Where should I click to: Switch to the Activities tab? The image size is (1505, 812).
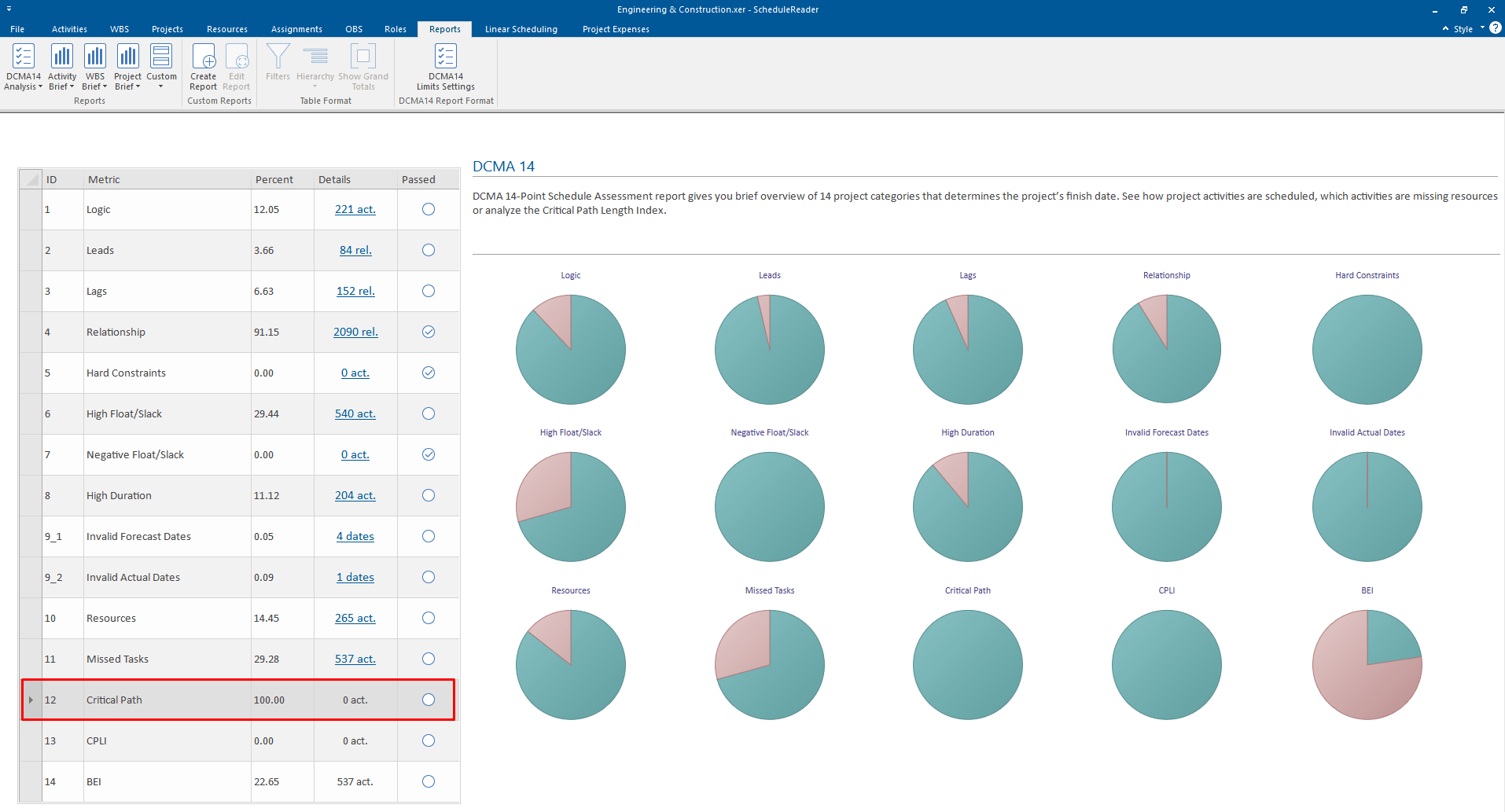pyautogui.click(x=69, y=29)
